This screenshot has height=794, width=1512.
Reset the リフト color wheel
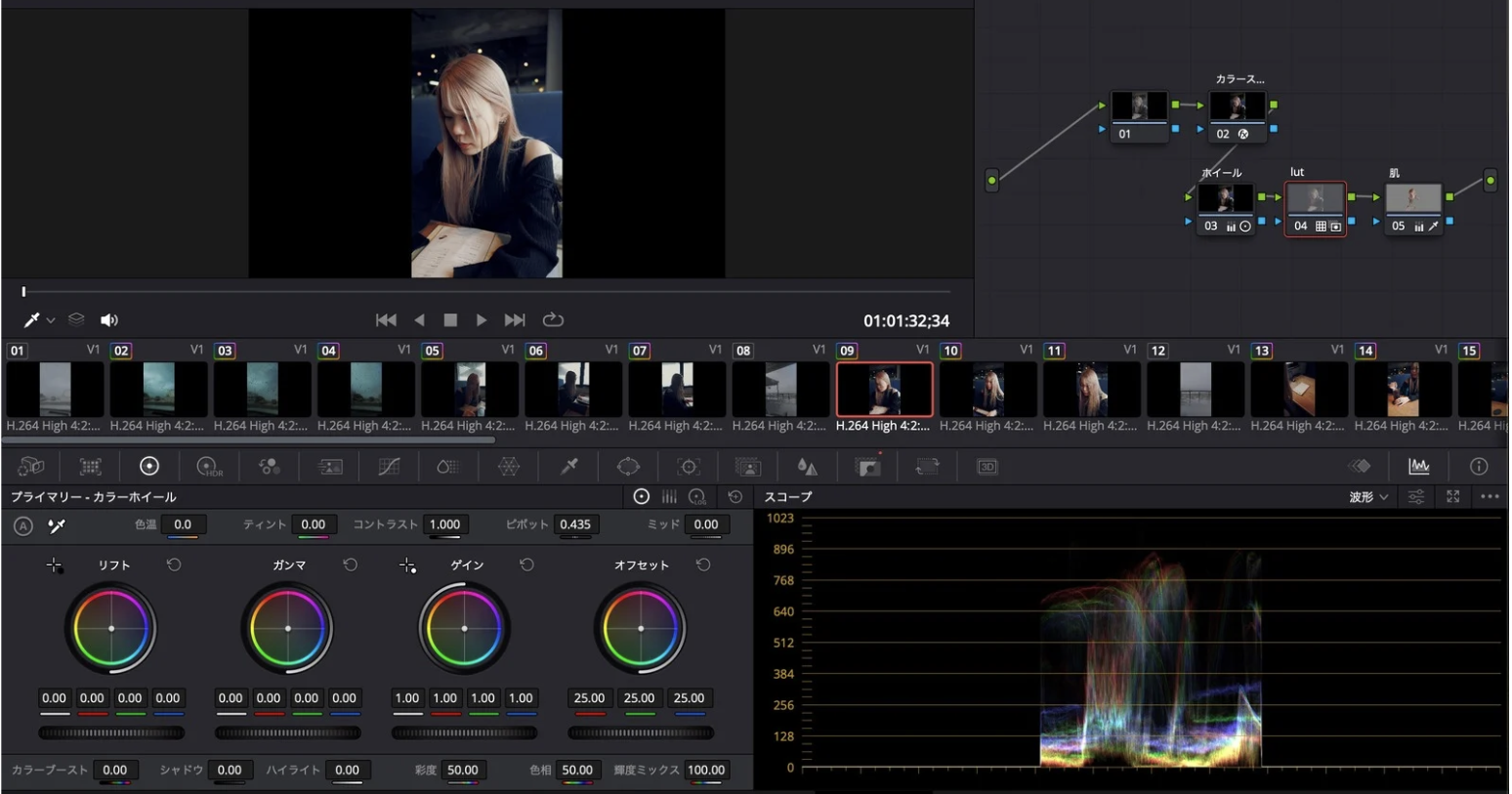click(174, 565)
